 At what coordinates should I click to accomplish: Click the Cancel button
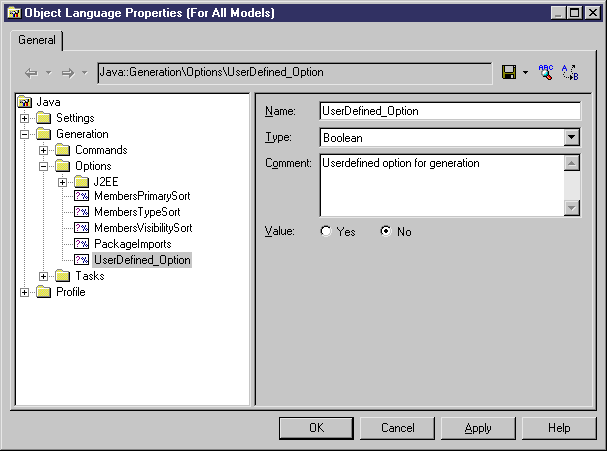tap(398, 428)
